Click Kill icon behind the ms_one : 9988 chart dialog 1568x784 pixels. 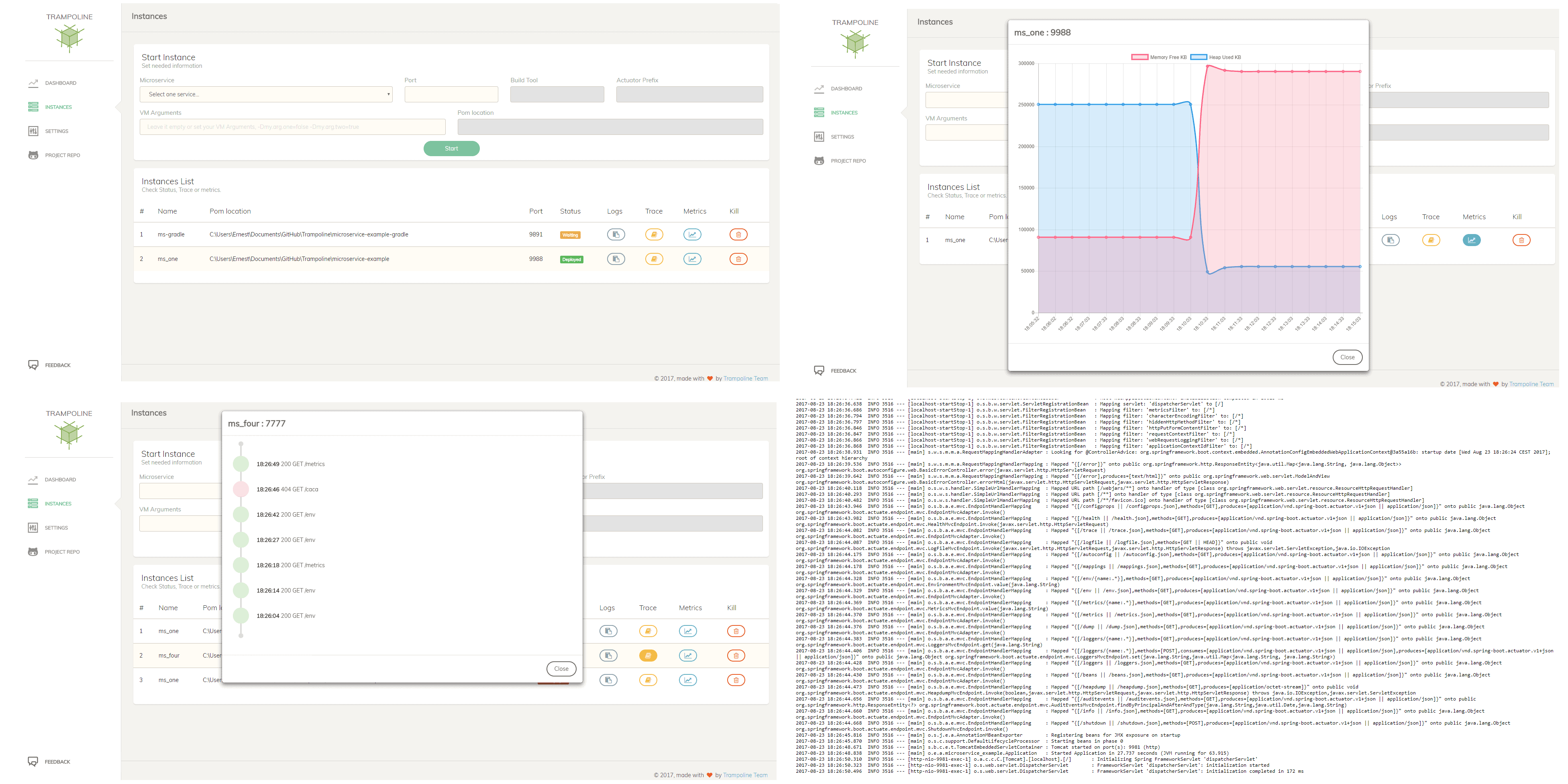coord(1521,240)
